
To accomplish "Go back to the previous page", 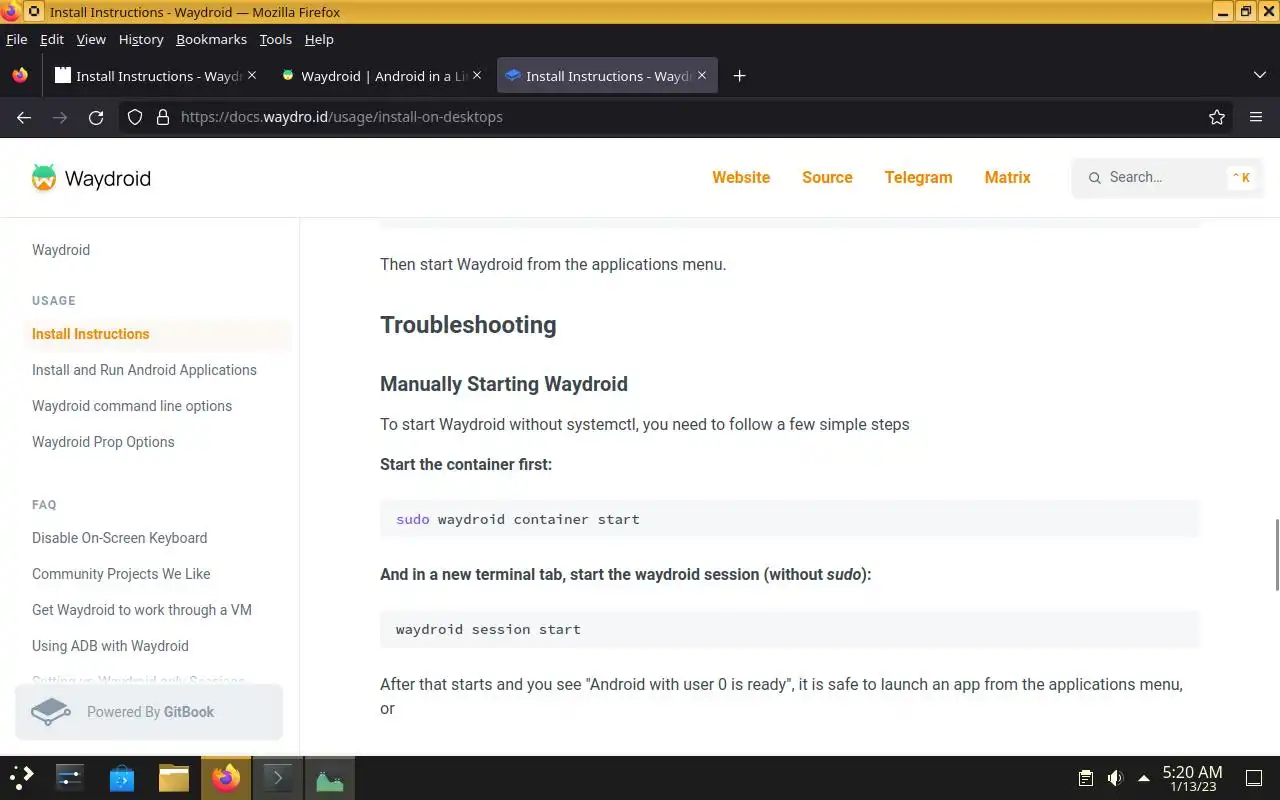I will click(24, 117).
